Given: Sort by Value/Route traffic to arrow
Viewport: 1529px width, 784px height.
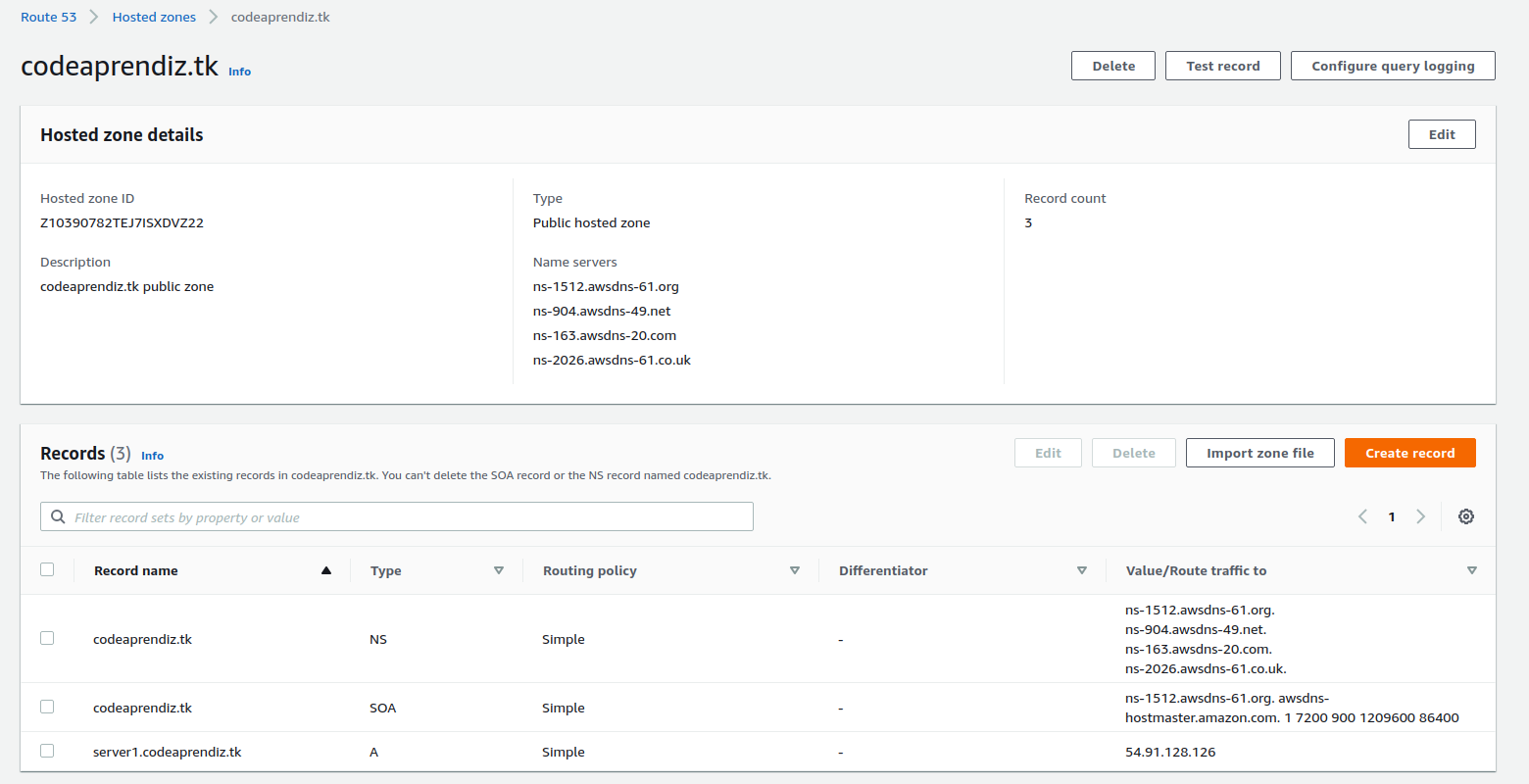Looking at the screenshot, I should [x=1472, y=570].
